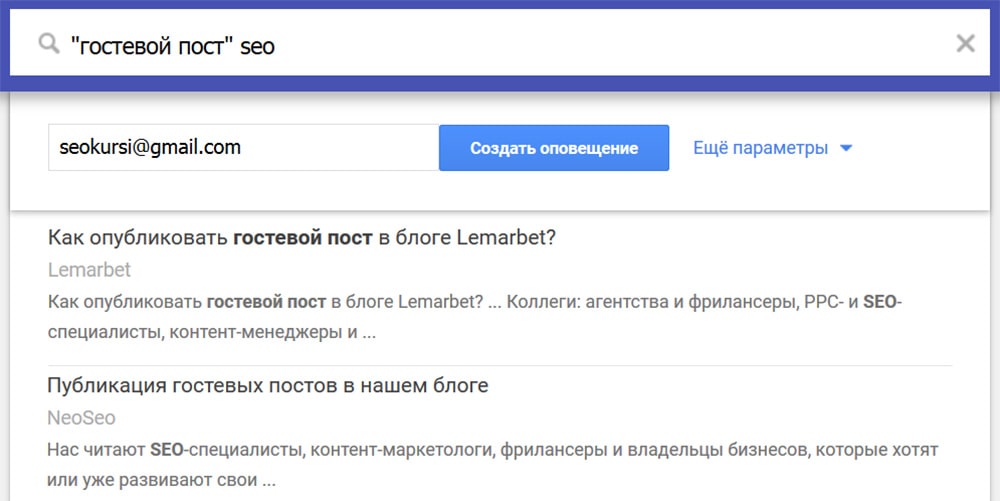The height and width of the screenshot is (501, 1000).
Task: Open result Публикация гостевых постов в нашем блоге
Action: pyautogui.click(x=267, y=385)
